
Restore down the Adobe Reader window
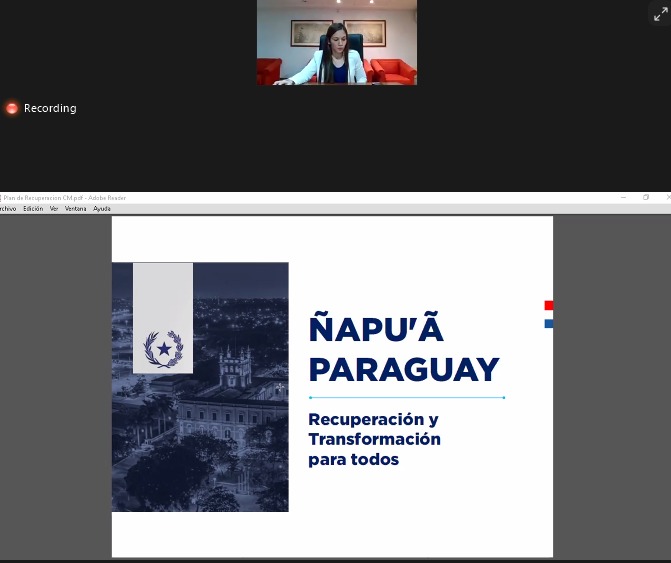(x=646, y=198)
